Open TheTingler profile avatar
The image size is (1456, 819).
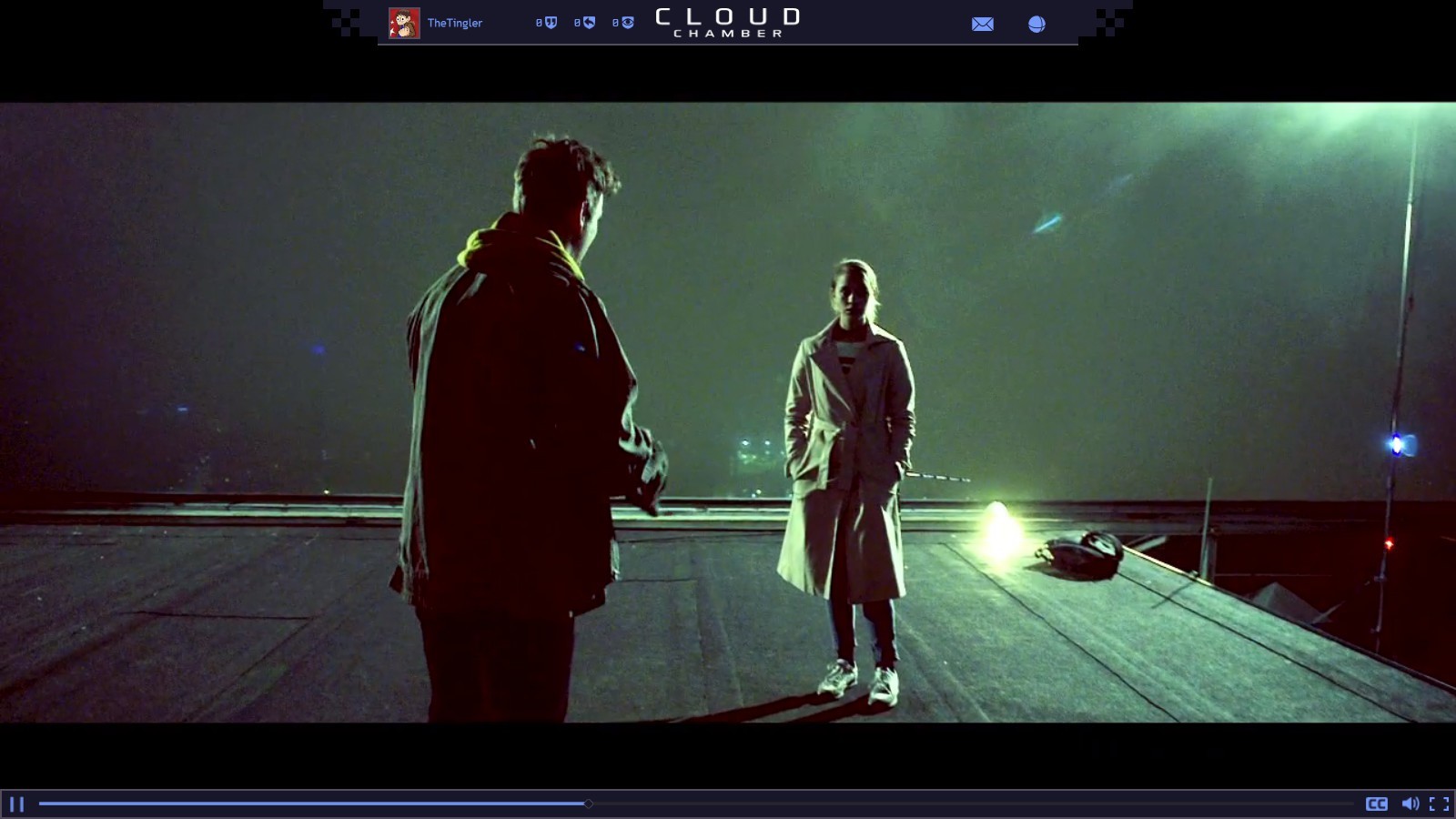(404, 23)
